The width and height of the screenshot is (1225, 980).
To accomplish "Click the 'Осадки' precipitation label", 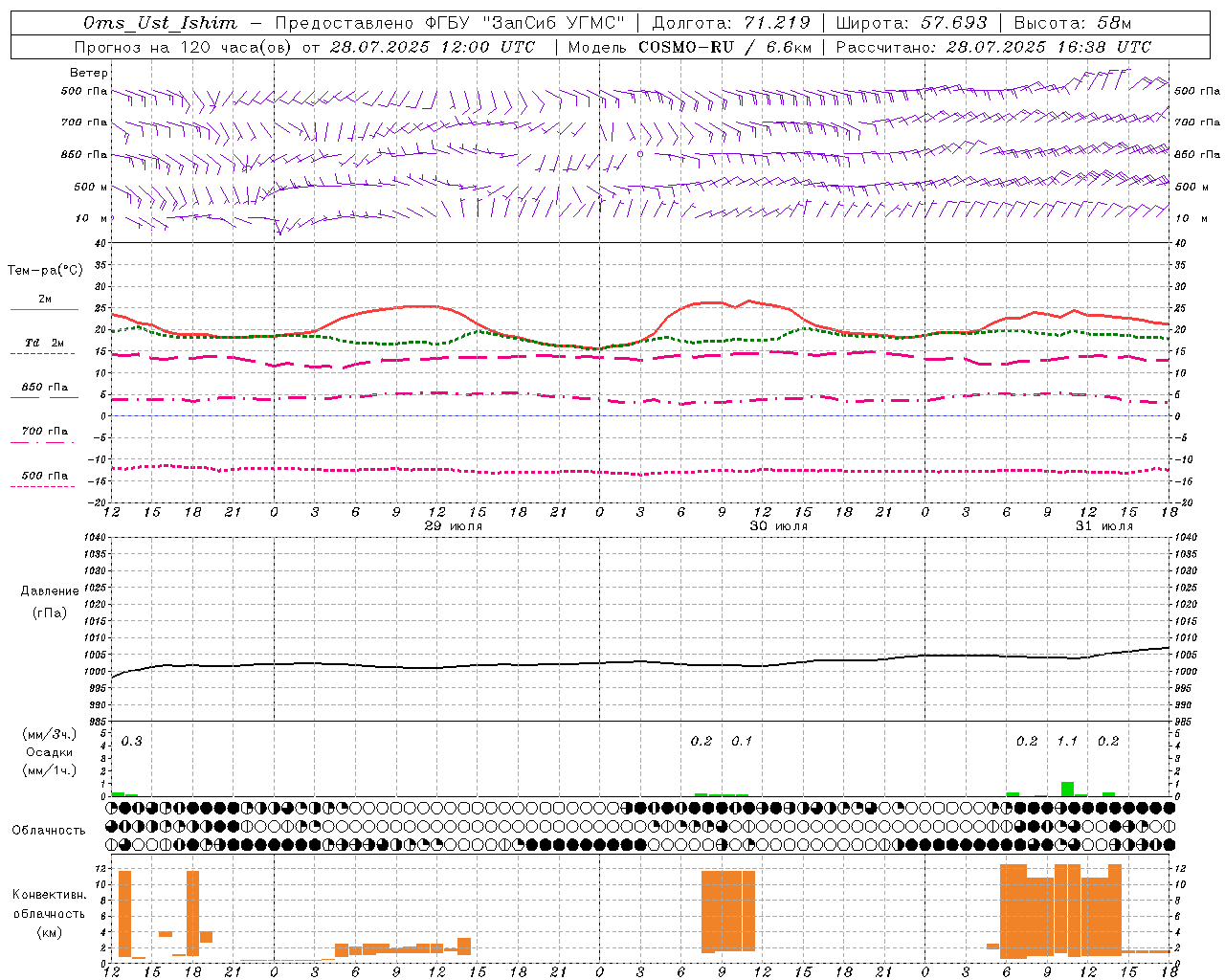I will click(x=50, y=752).
